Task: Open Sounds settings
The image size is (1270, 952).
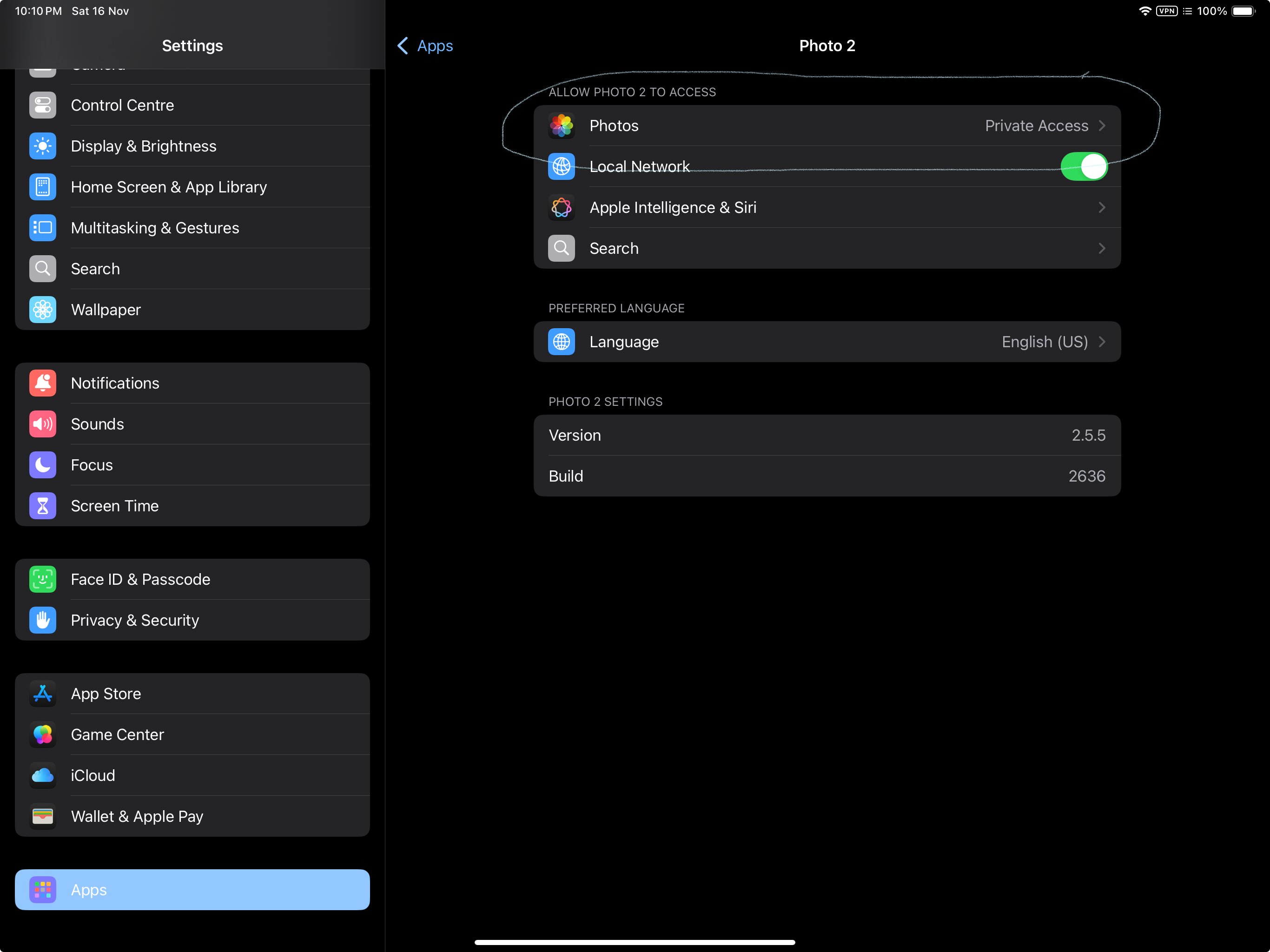Action: click(192, 424)
